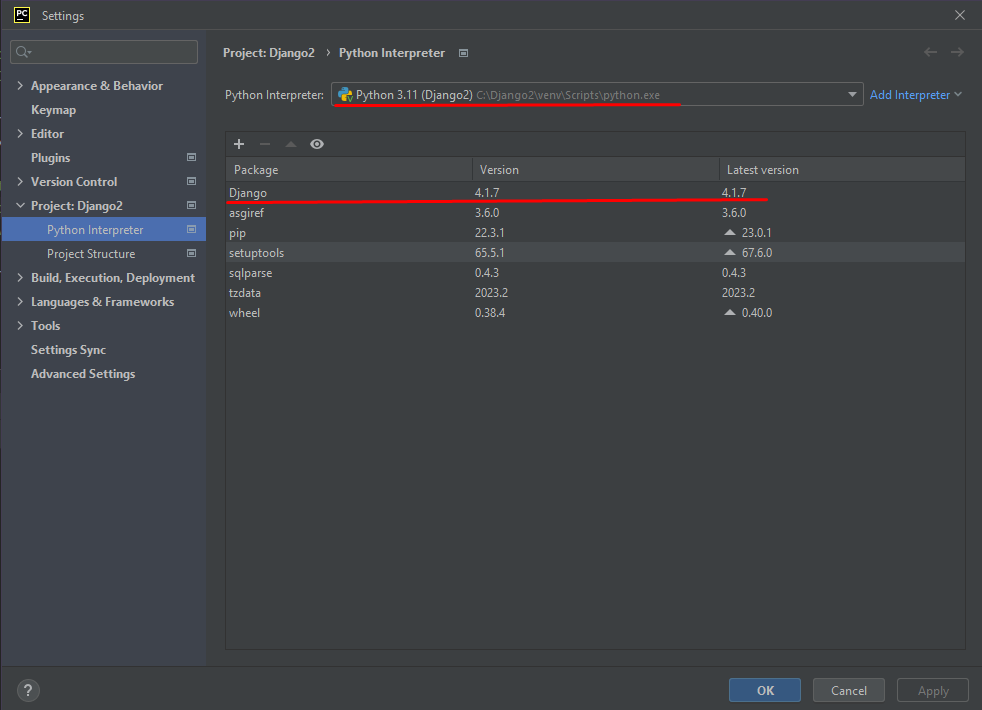The height and width of the screenshot is (710, 982).
Task: Click the Version column header
Action: click(596, 170)
